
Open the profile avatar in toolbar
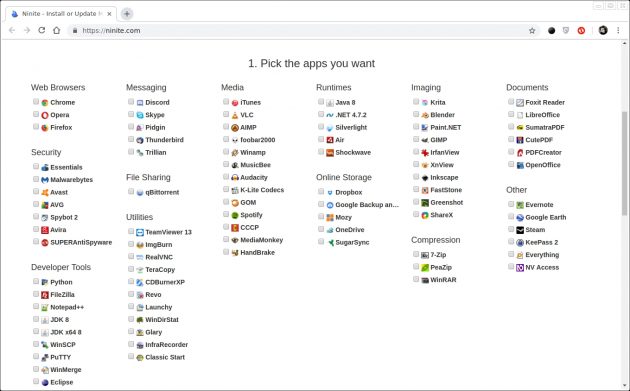pyautogui.click(x=603, y=31)
